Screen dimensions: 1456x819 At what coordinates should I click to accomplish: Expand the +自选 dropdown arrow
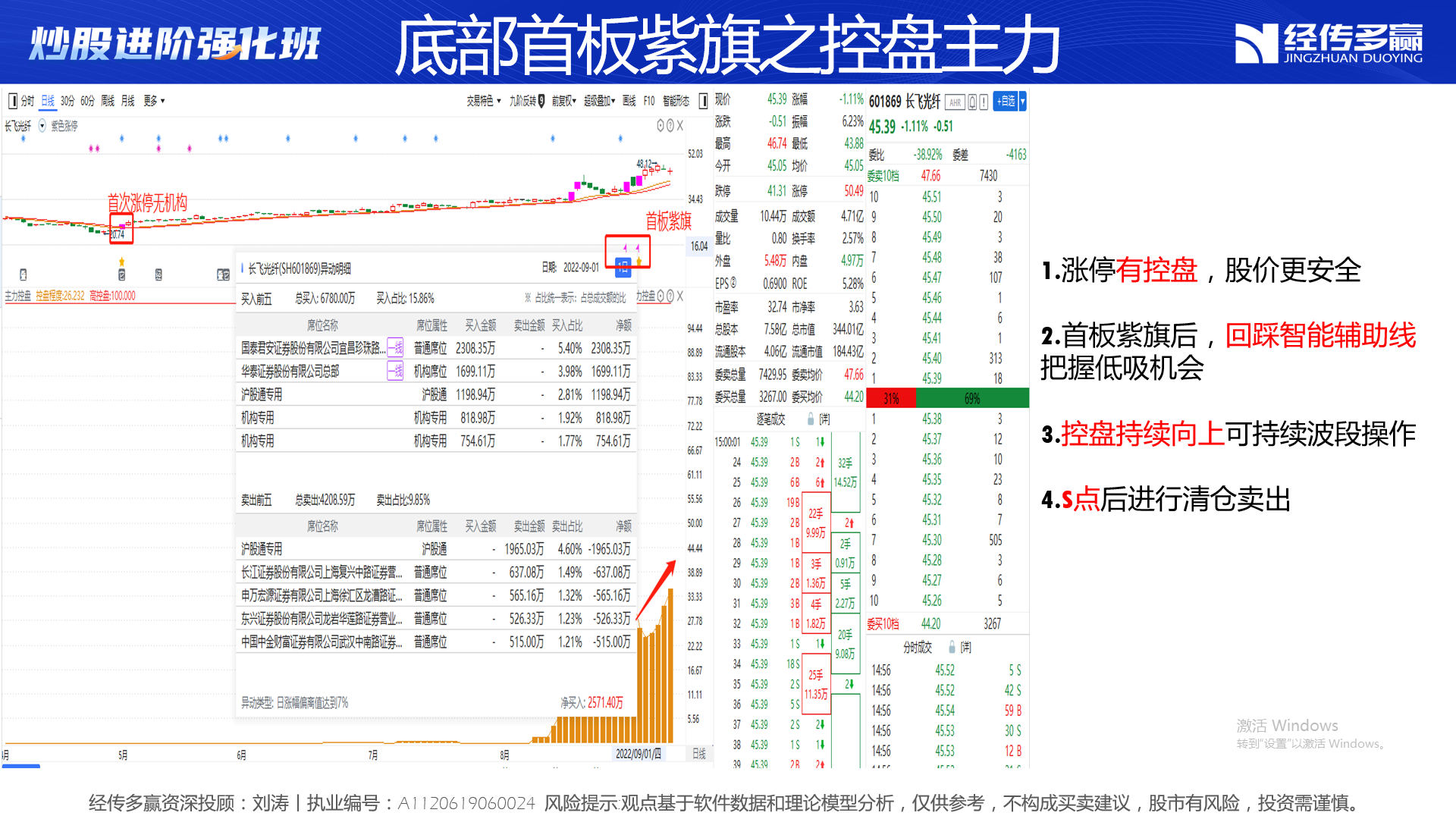1023,102
